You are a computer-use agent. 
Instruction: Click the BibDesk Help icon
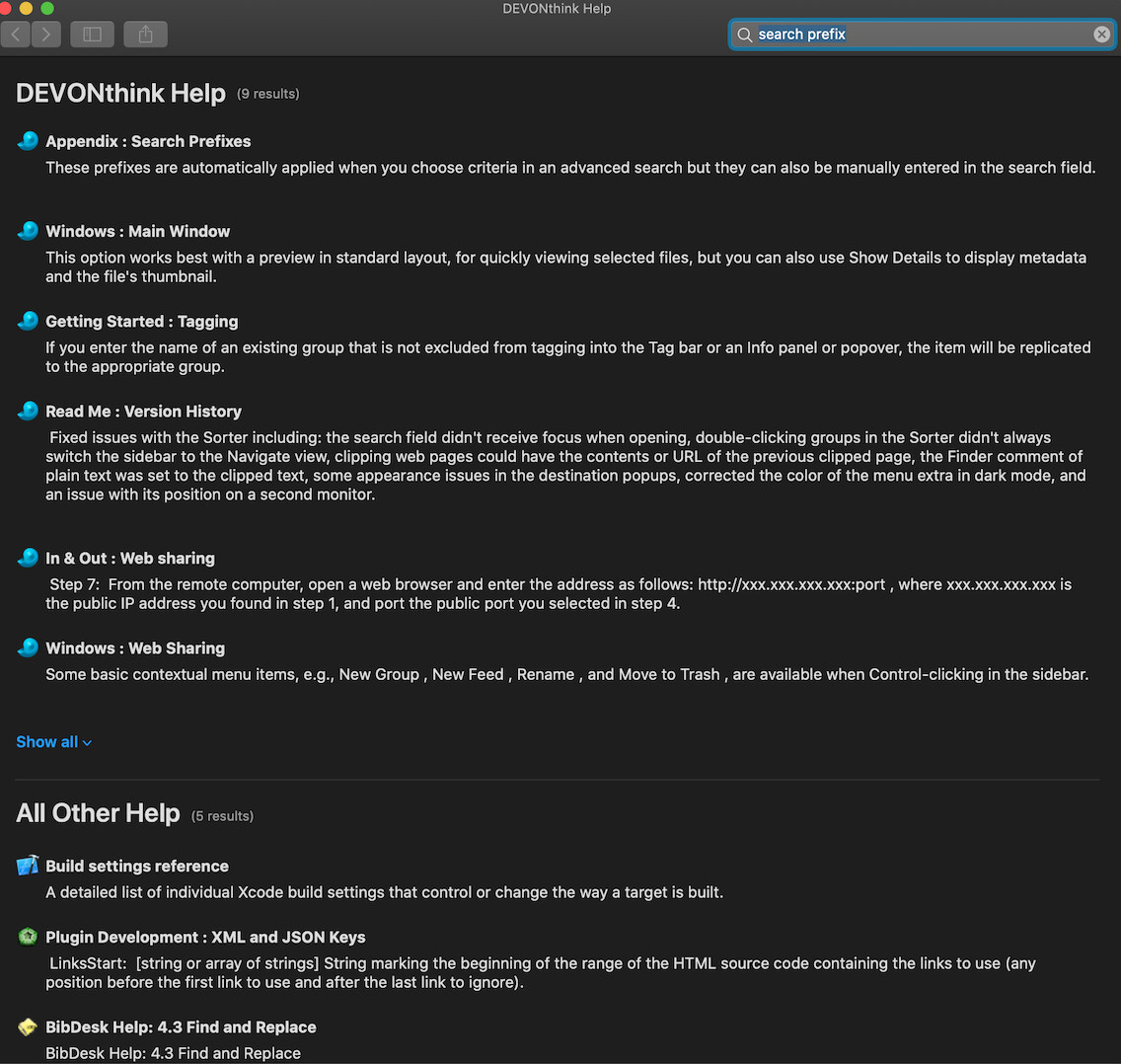pos(28,1027)
